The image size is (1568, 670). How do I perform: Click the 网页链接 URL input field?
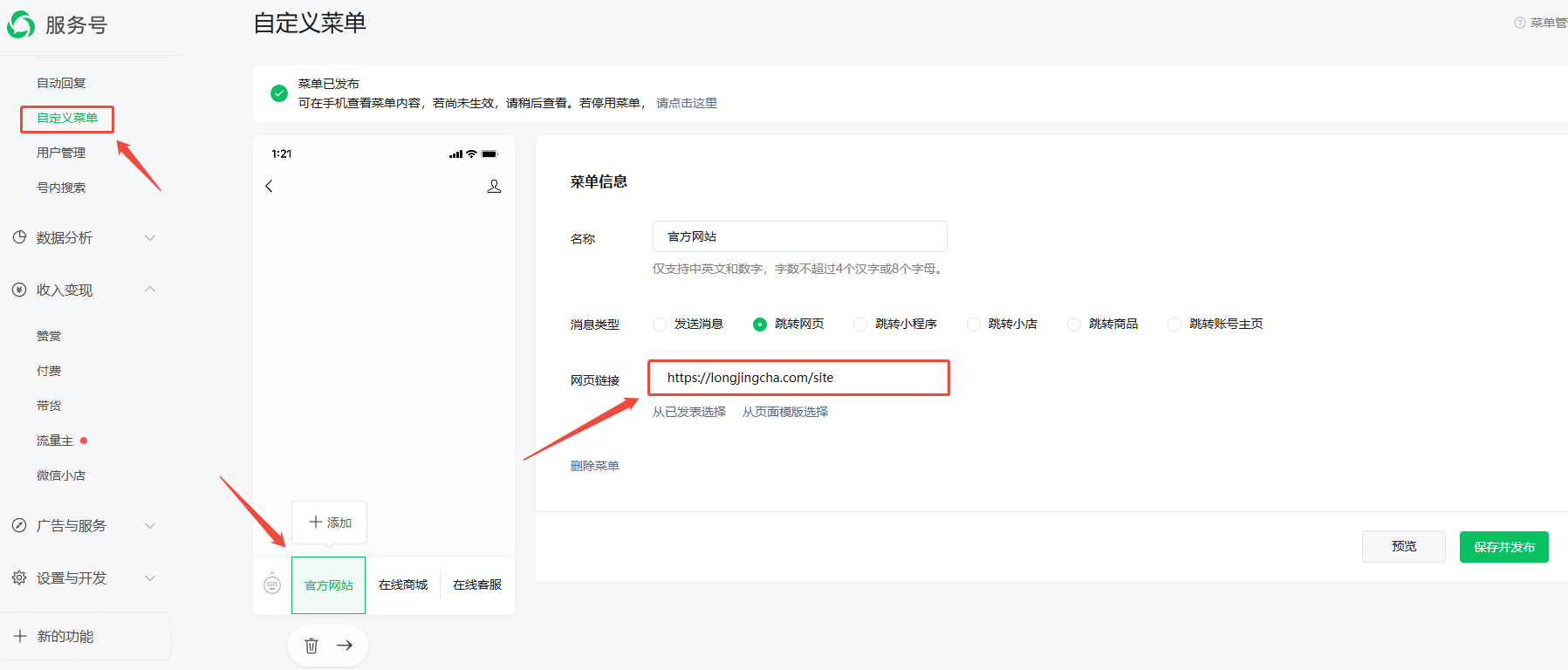point(798,378)
